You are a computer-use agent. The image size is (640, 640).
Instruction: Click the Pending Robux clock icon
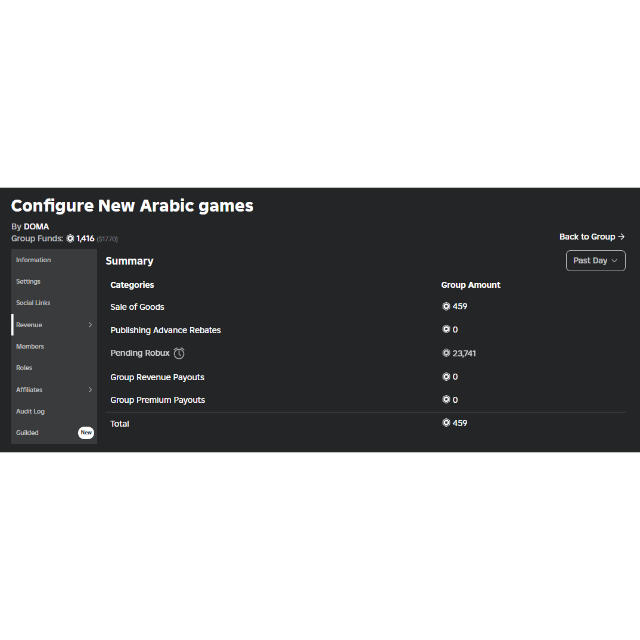[179, 353]
